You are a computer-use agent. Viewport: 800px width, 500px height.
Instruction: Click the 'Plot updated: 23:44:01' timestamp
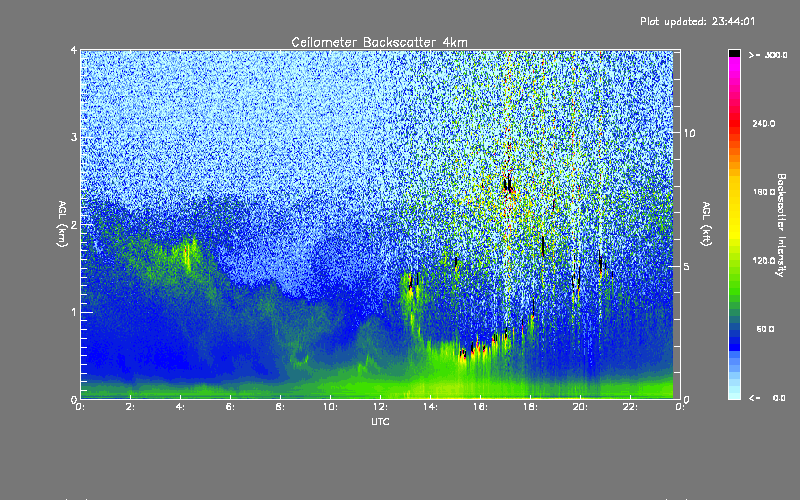(x=697, y=21)
